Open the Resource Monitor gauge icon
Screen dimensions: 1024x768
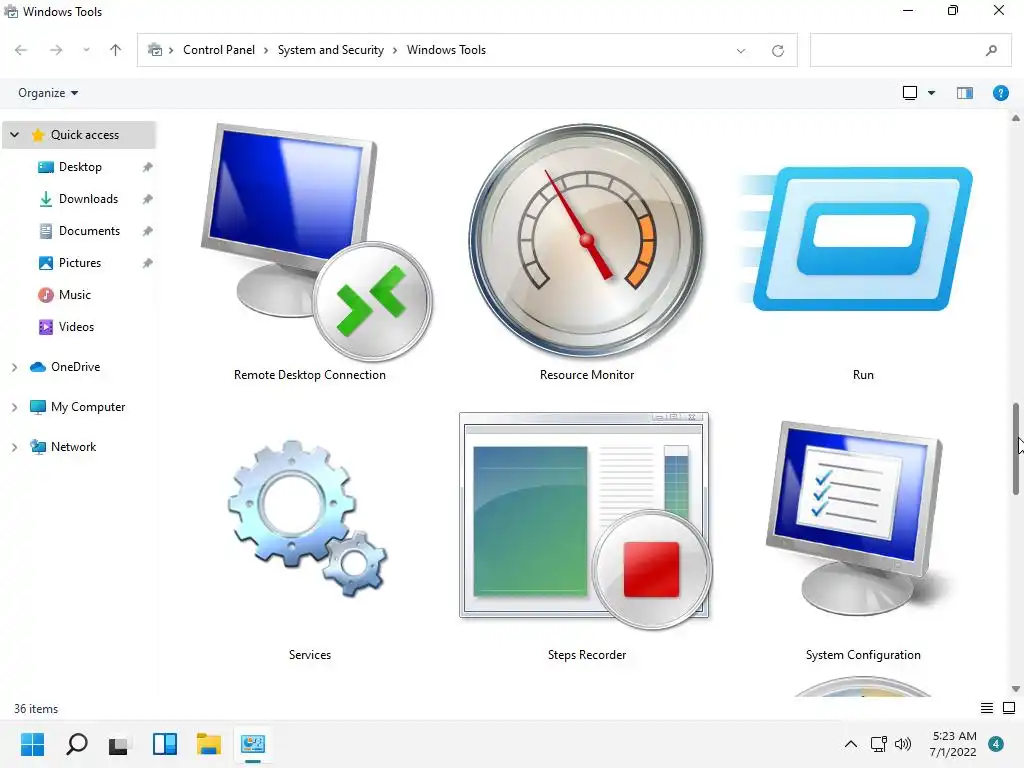(x=586, y=240)
